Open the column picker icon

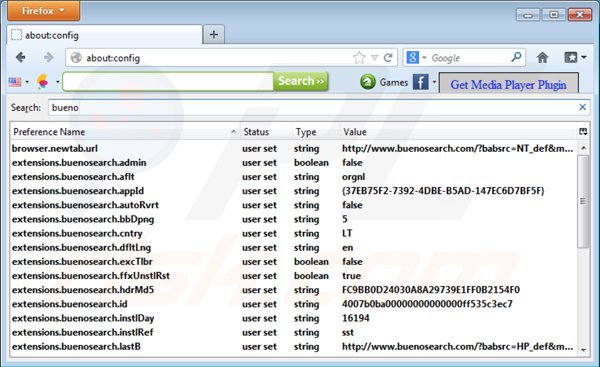pyautogui.click(x=583, y=132)
